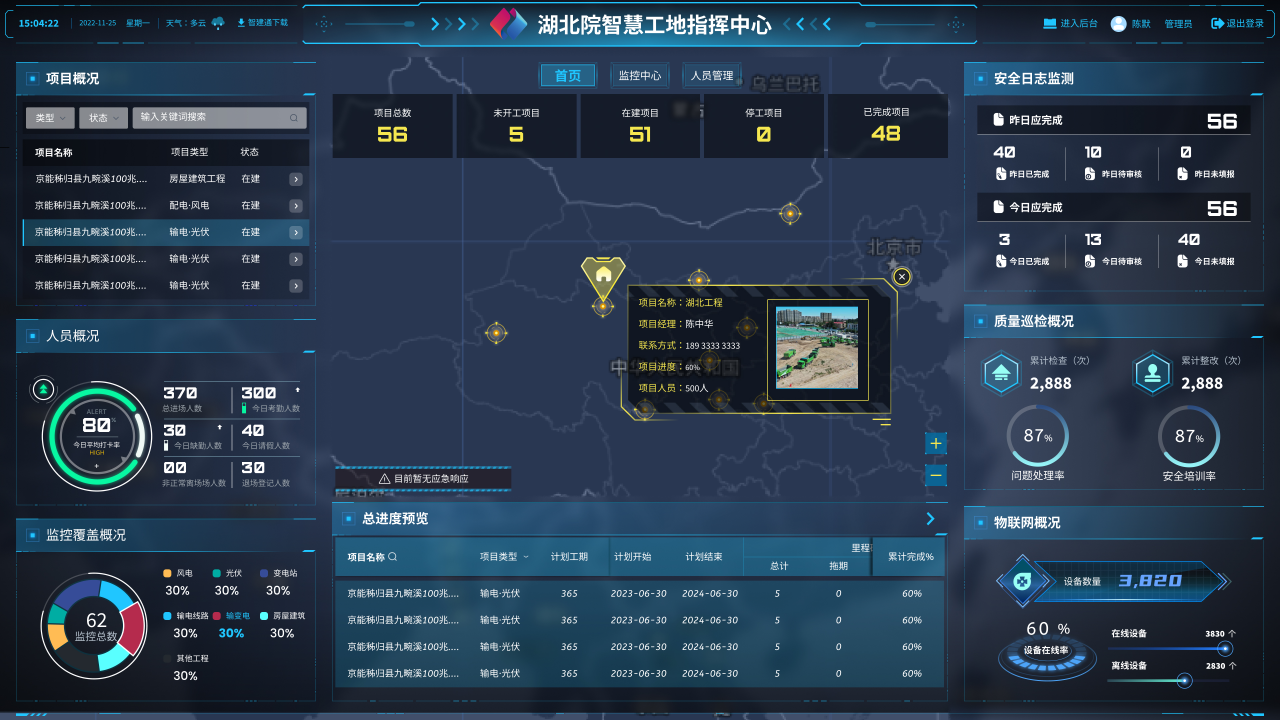Zoom in the map with plus button
The height and width of the screenshot is (720, 1280).
(936, 443)
